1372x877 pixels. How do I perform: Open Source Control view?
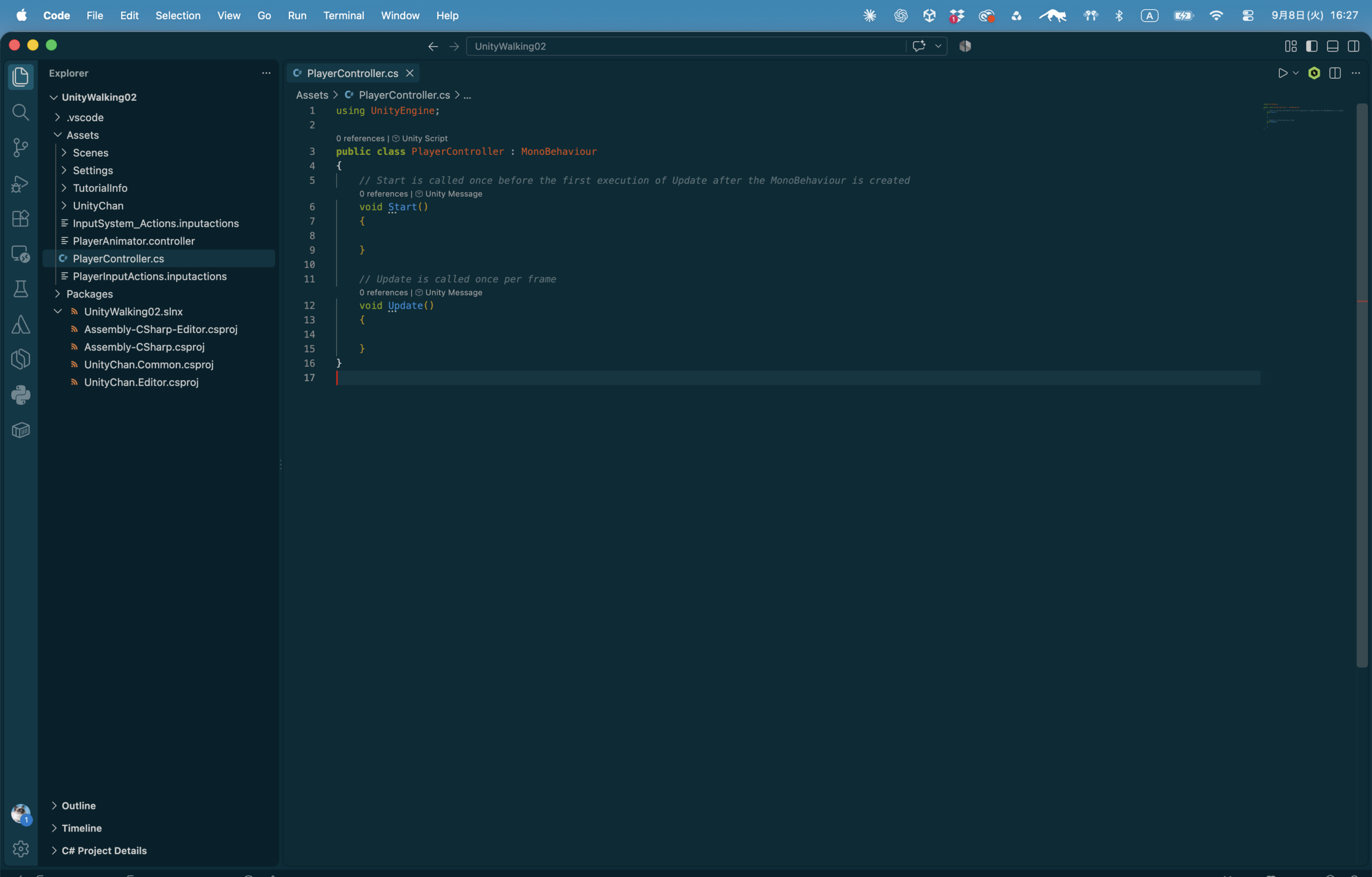[x=20, y=147]
